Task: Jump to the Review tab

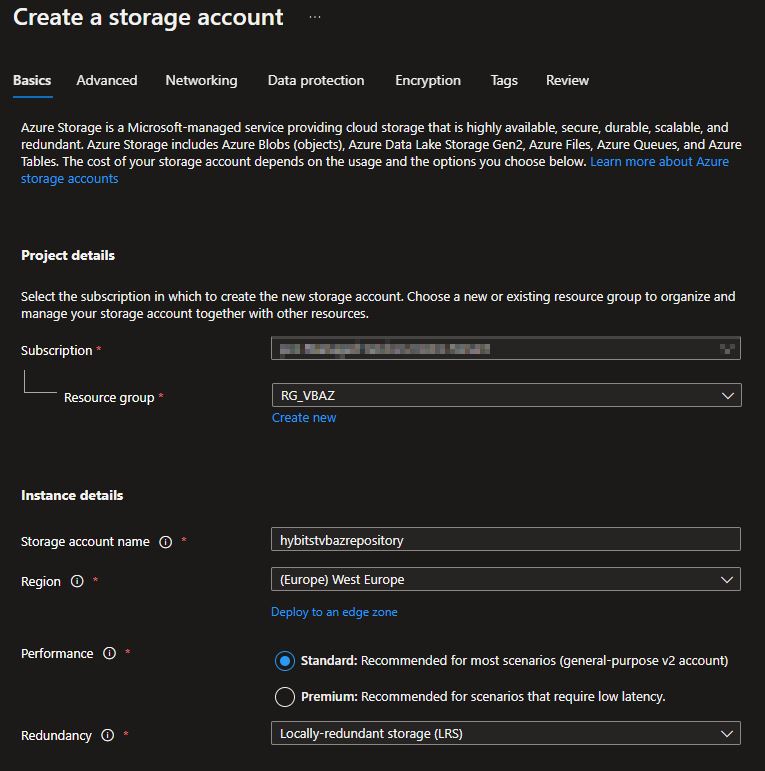Action: coord(567,81)
